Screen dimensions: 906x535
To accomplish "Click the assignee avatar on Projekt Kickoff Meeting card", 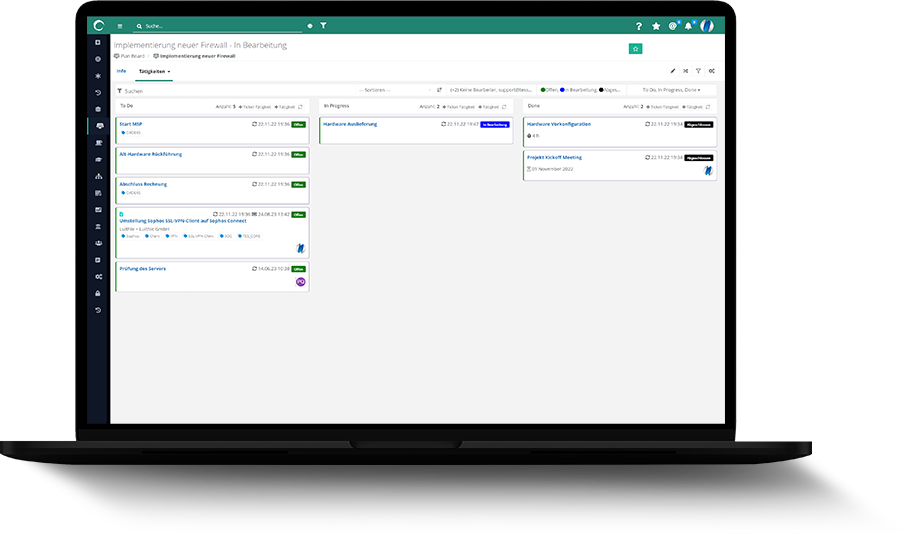I will 708,170.
